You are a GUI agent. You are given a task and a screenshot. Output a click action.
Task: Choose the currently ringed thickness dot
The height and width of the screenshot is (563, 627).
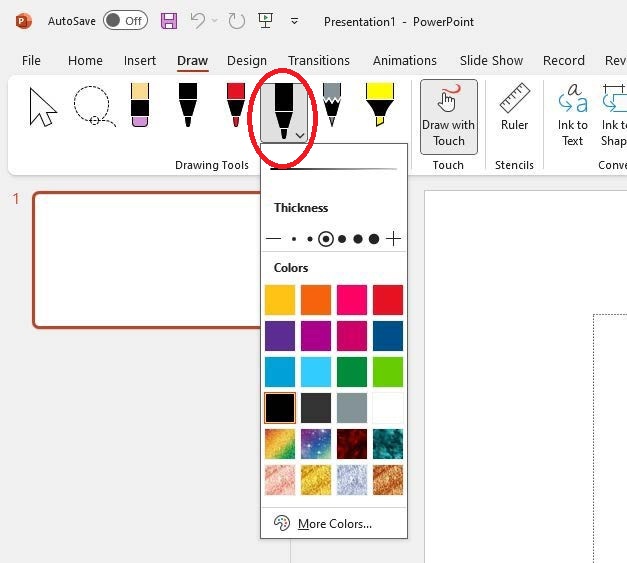coord(326,239)
